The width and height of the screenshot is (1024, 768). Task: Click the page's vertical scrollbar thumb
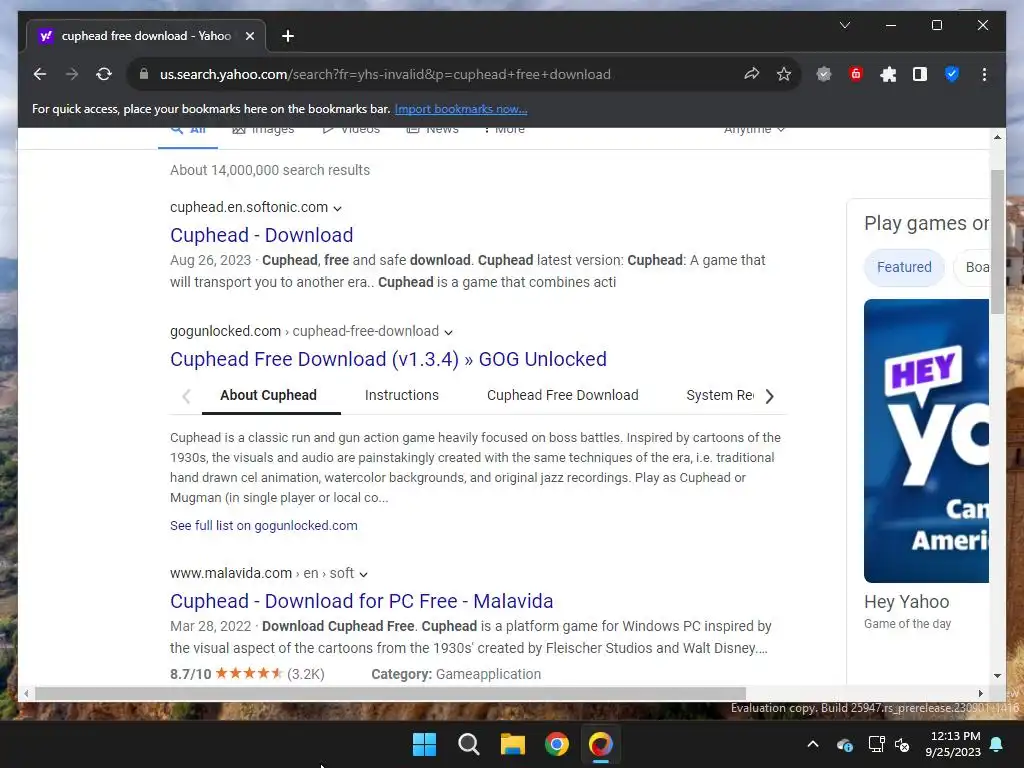(997, 242)
